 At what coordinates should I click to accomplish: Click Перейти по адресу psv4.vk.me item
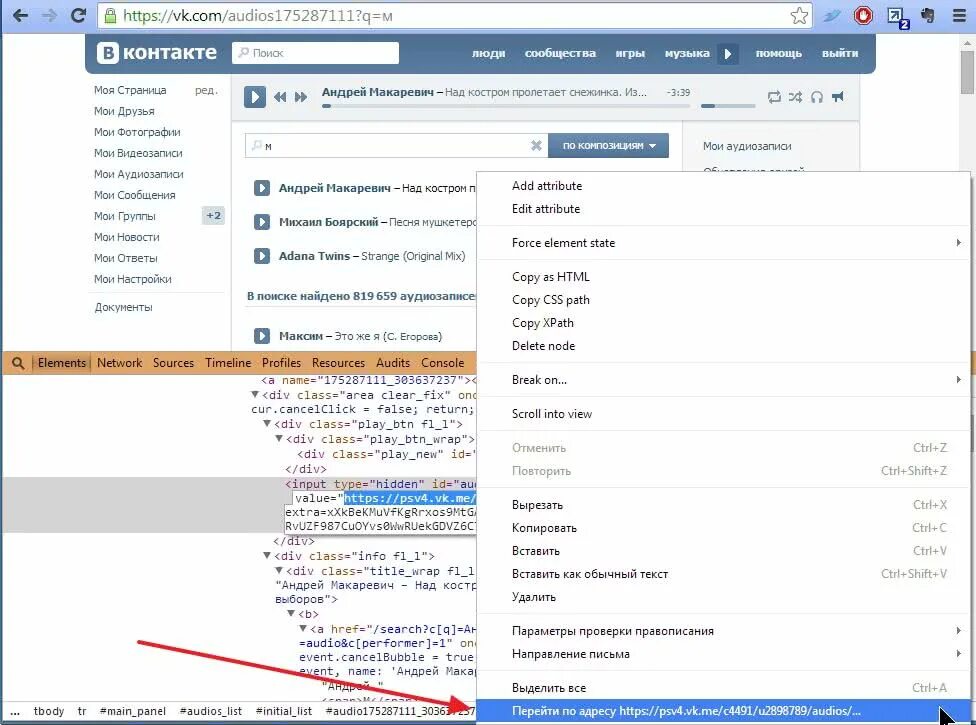723,711
